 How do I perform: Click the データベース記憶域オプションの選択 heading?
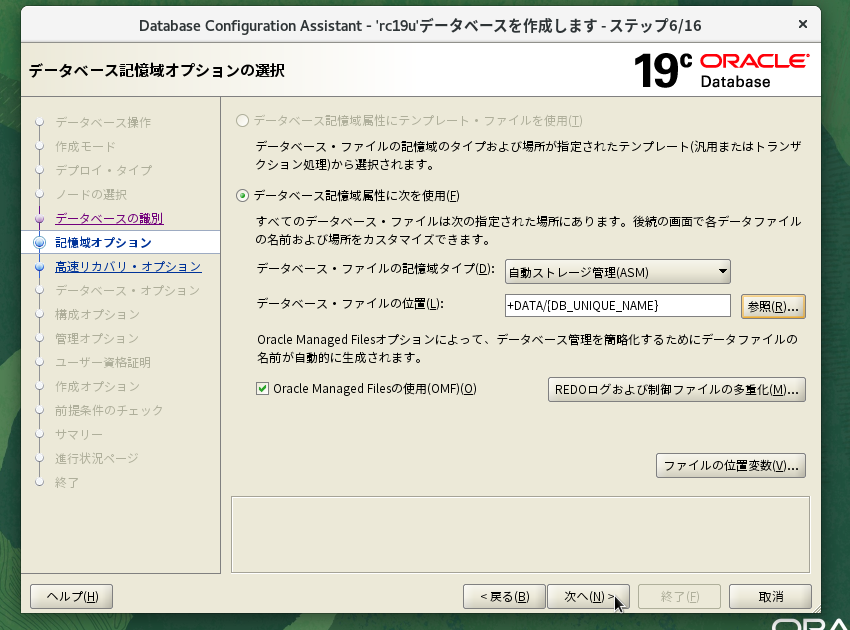[157, 70]
